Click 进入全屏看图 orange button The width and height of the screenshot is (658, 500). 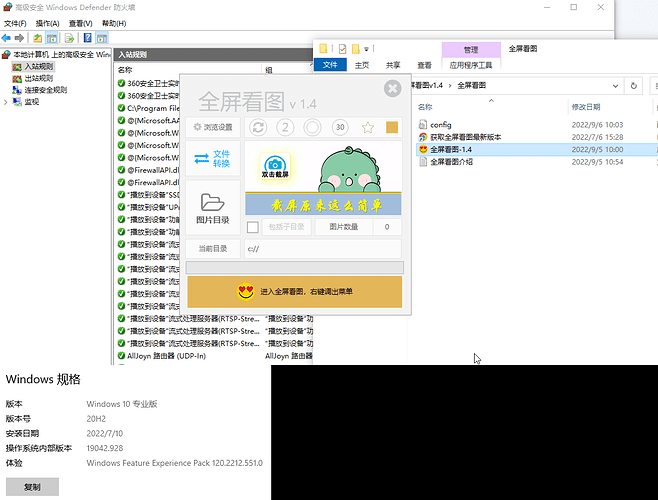pos(295,292)
